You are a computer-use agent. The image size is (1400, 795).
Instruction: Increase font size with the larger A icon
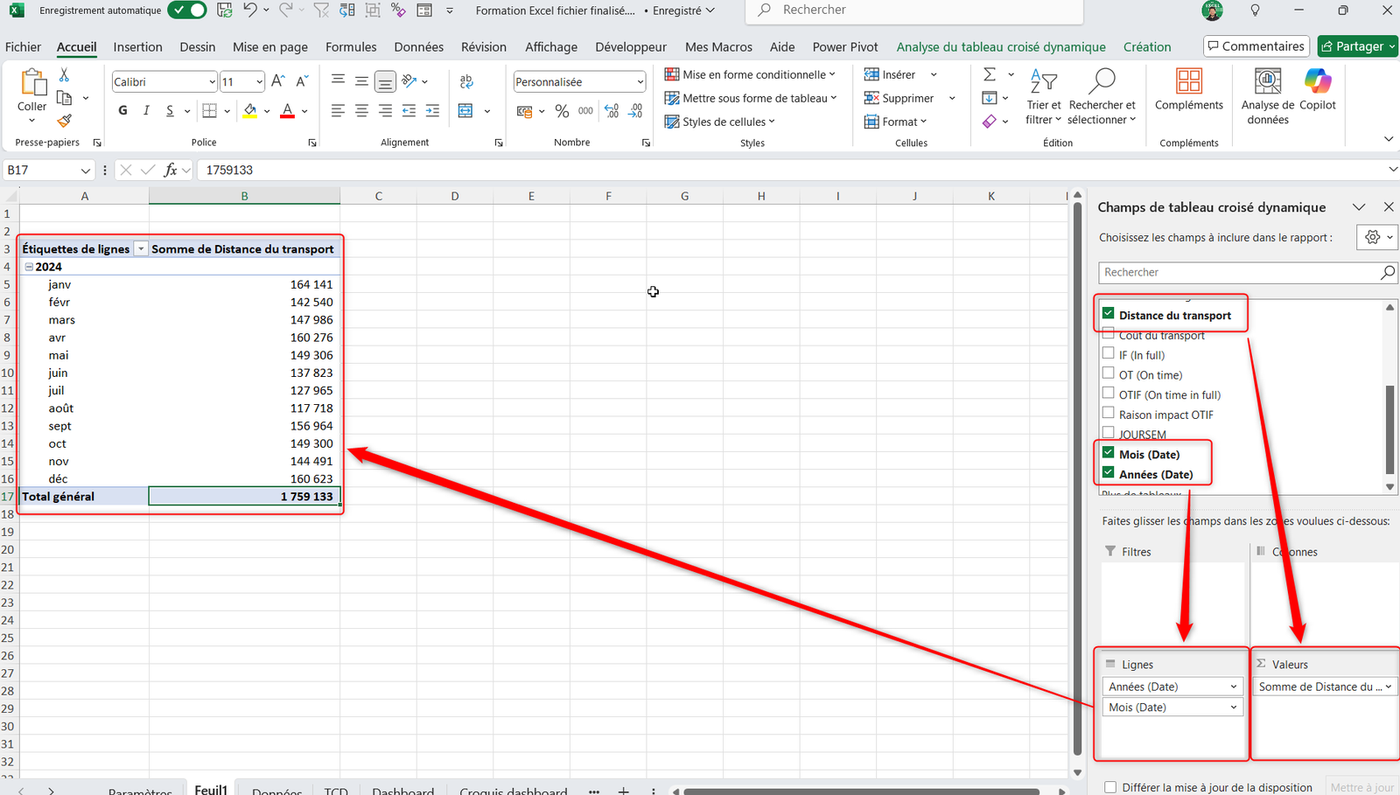279,82
